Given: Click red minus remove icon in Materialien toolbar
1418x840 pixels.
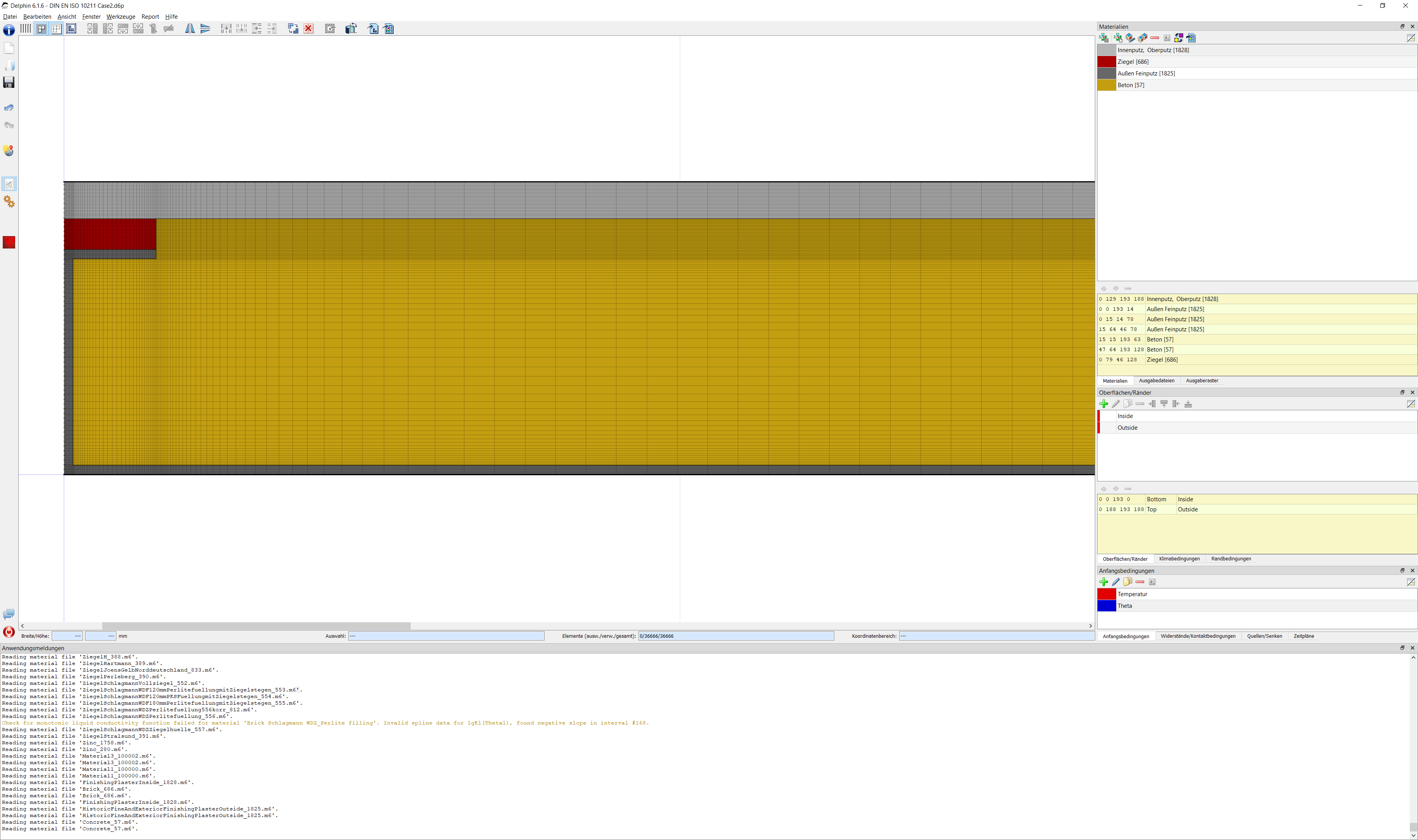Looking at the screenshot, I should pyautogui.click(x=1155, y=38).
